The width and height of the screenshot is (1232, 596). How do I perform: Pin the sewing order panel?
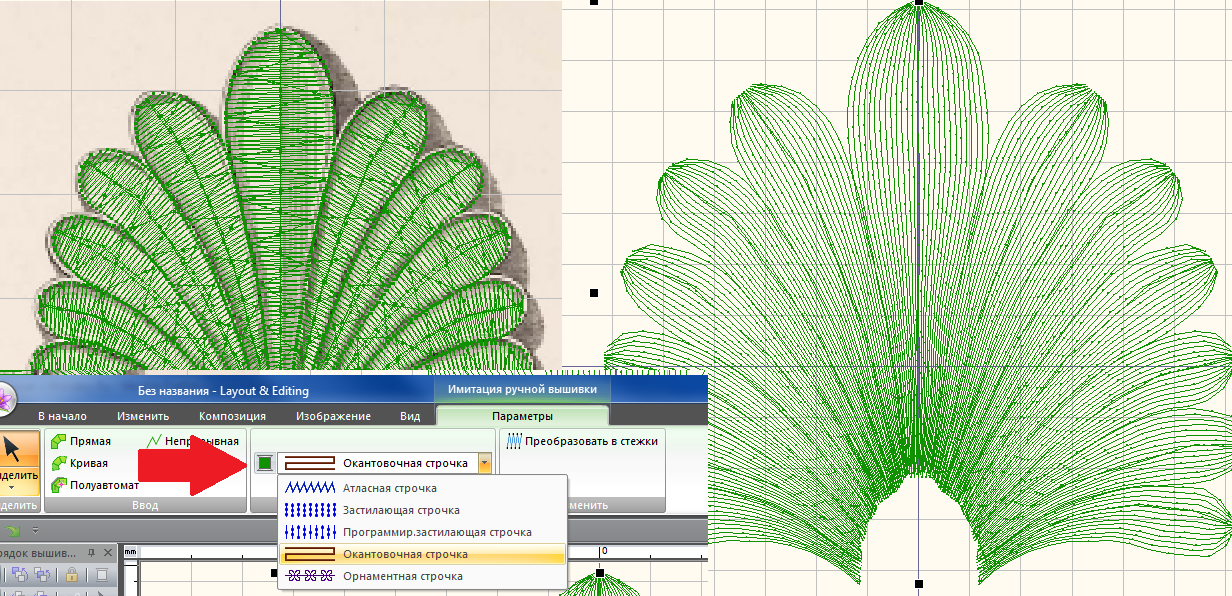[x=92, y=552]
